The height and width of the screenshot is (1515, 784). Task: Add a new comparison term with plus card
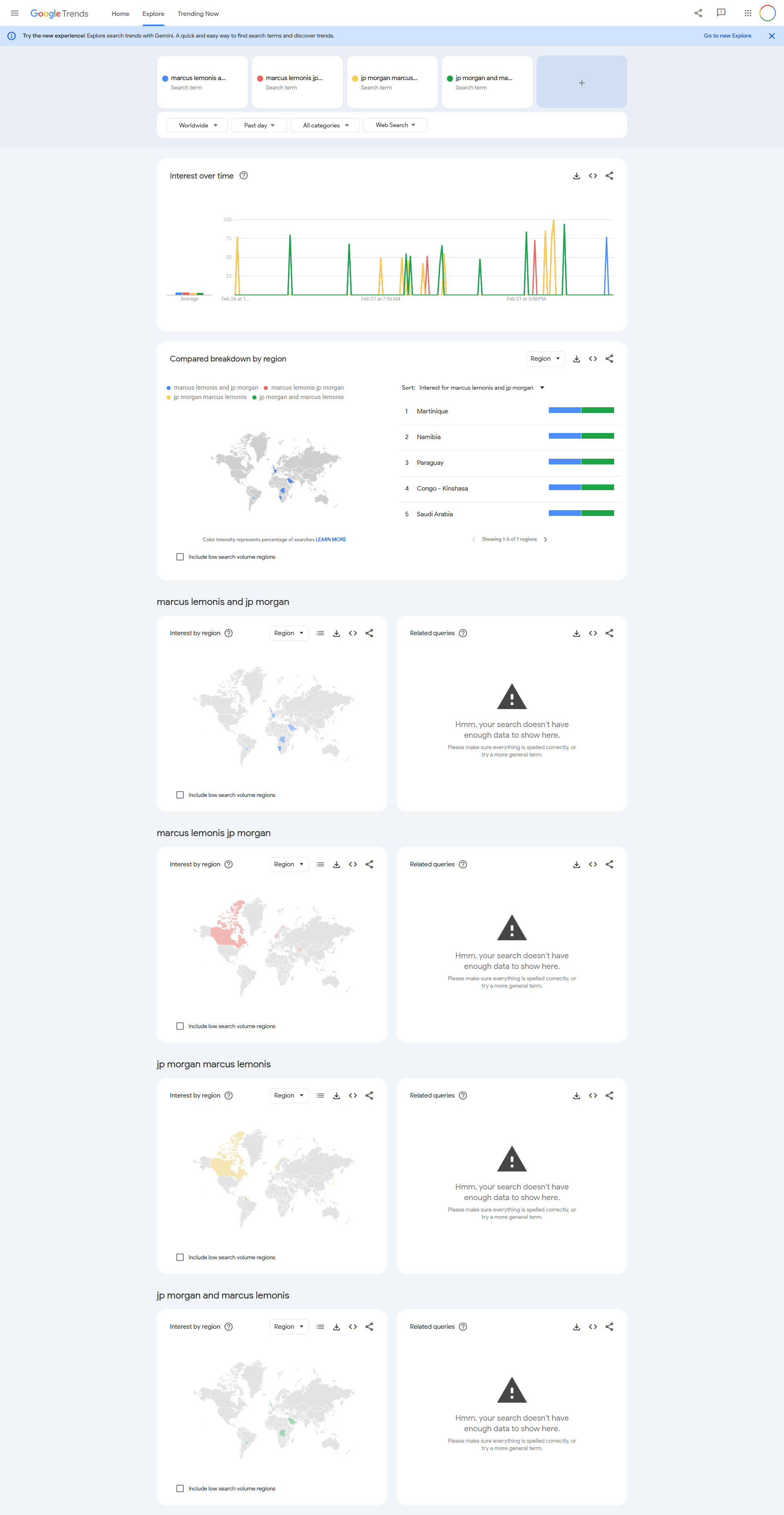(581, 83)
